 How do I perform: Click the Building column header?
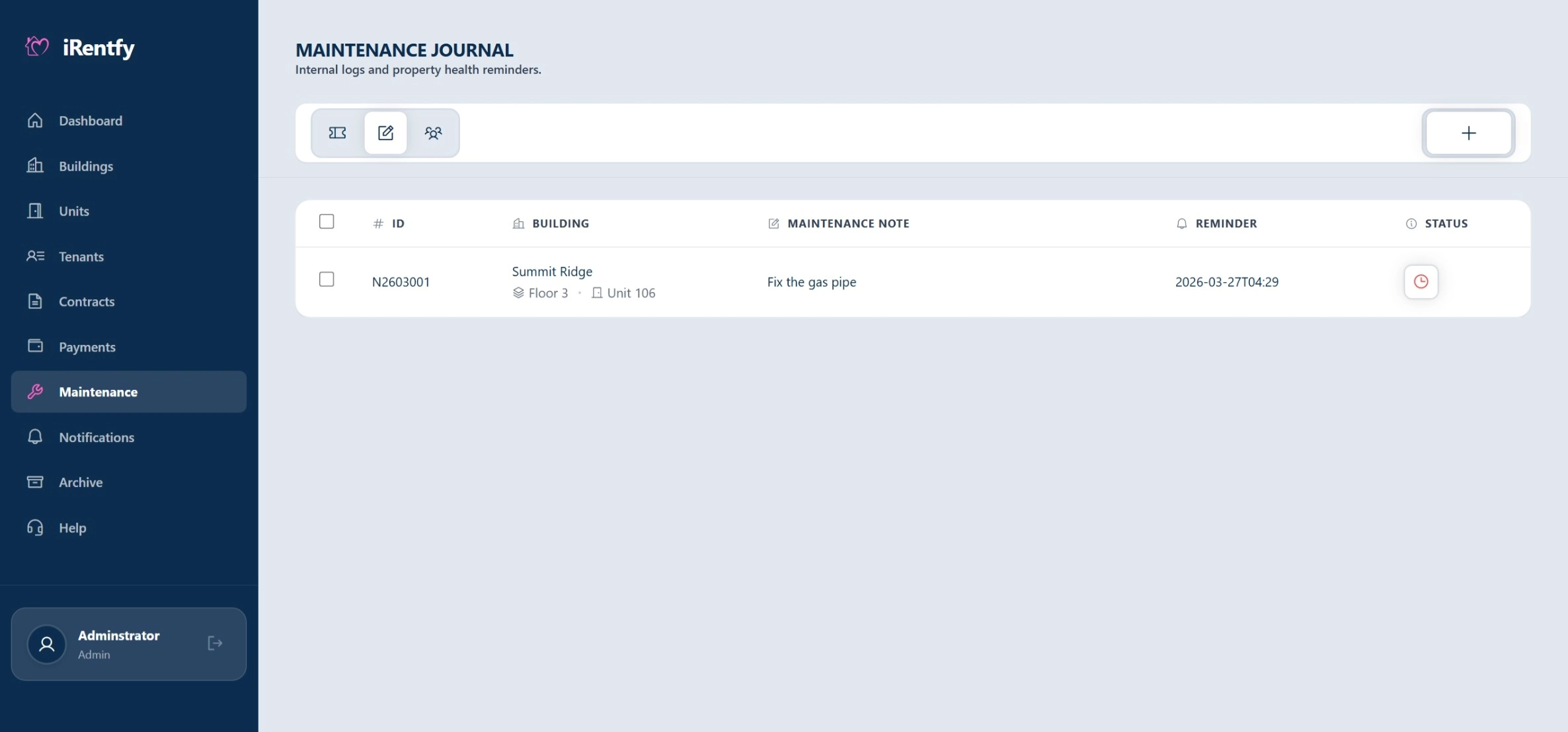pyautogui.click(x=551, y=223)
